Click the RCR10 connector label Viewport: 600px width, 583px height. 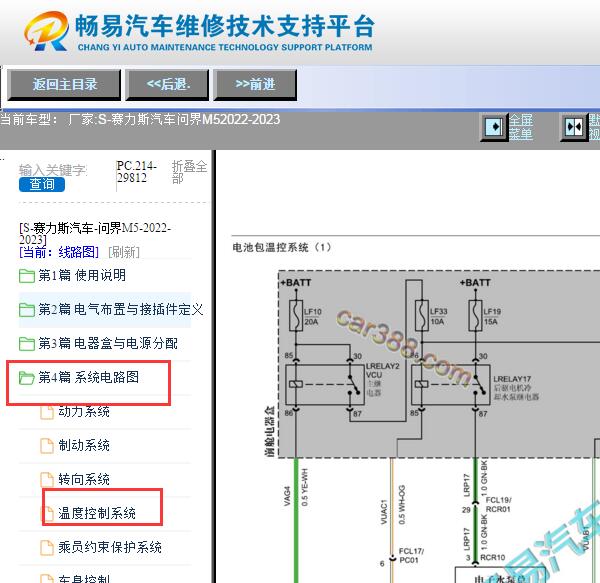point(492,558)
